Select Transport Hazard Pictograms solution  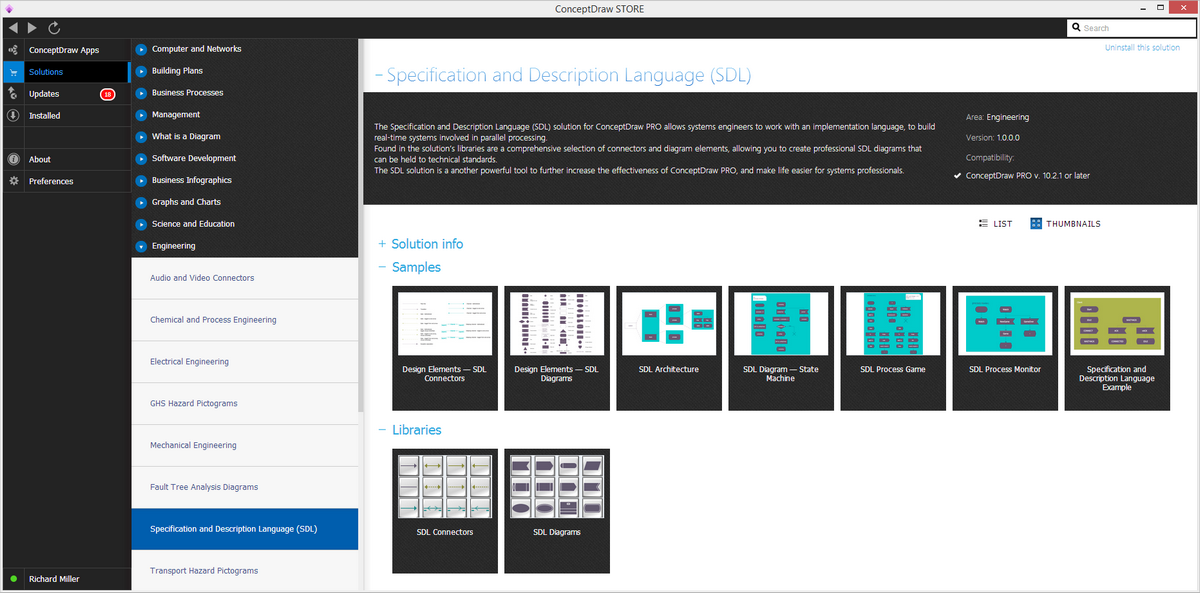245,571
